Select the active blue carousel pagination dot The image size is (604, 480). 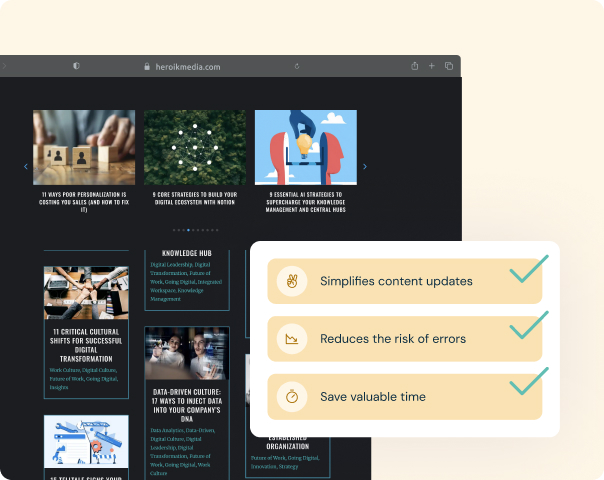(x=188, y=230)
